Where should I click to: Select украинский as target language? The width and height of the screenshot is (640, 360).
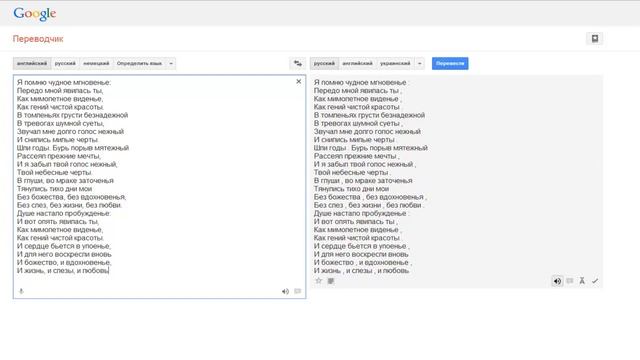(395, 63)
